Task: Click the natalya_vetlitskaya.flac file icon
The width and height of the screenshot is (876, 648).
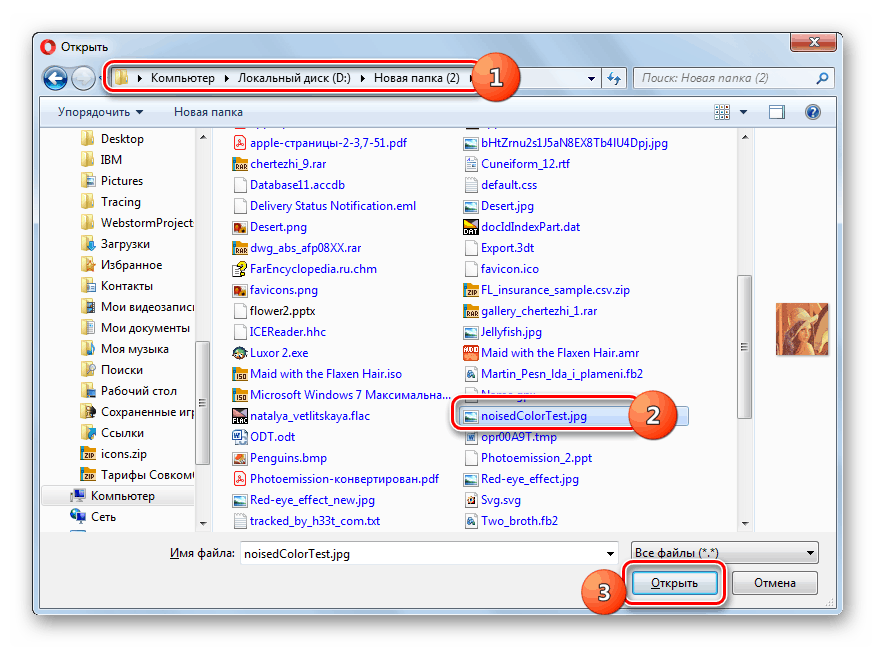Action: point(240,416)
